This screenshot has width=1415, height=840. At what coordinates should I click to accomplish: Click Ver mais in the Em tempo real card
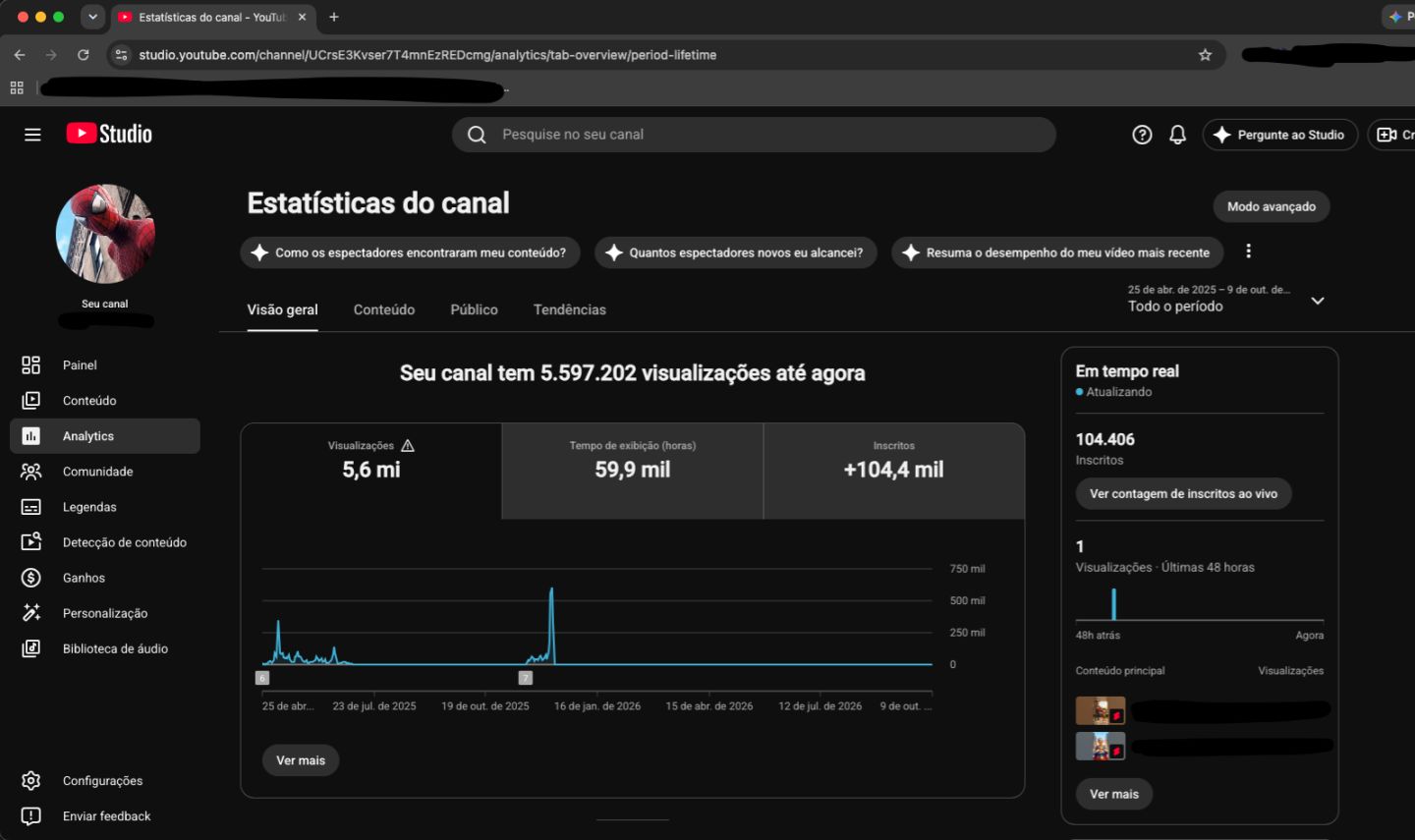coord(1114,794)
